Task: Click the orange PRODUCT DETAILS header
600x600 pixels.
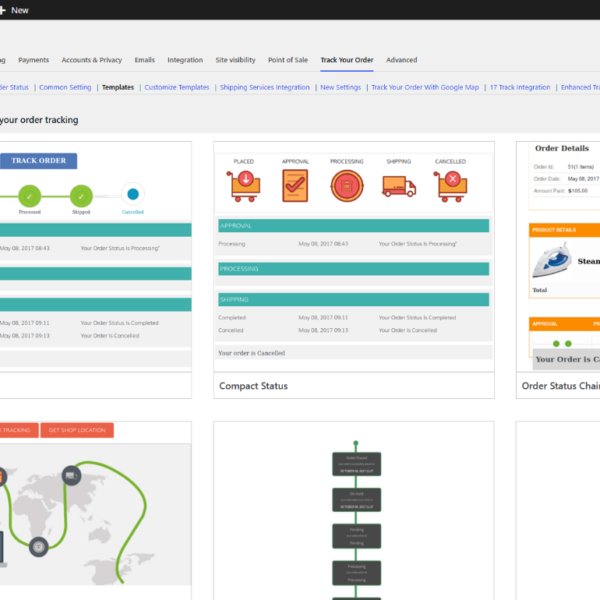Action: pos(564,230)
